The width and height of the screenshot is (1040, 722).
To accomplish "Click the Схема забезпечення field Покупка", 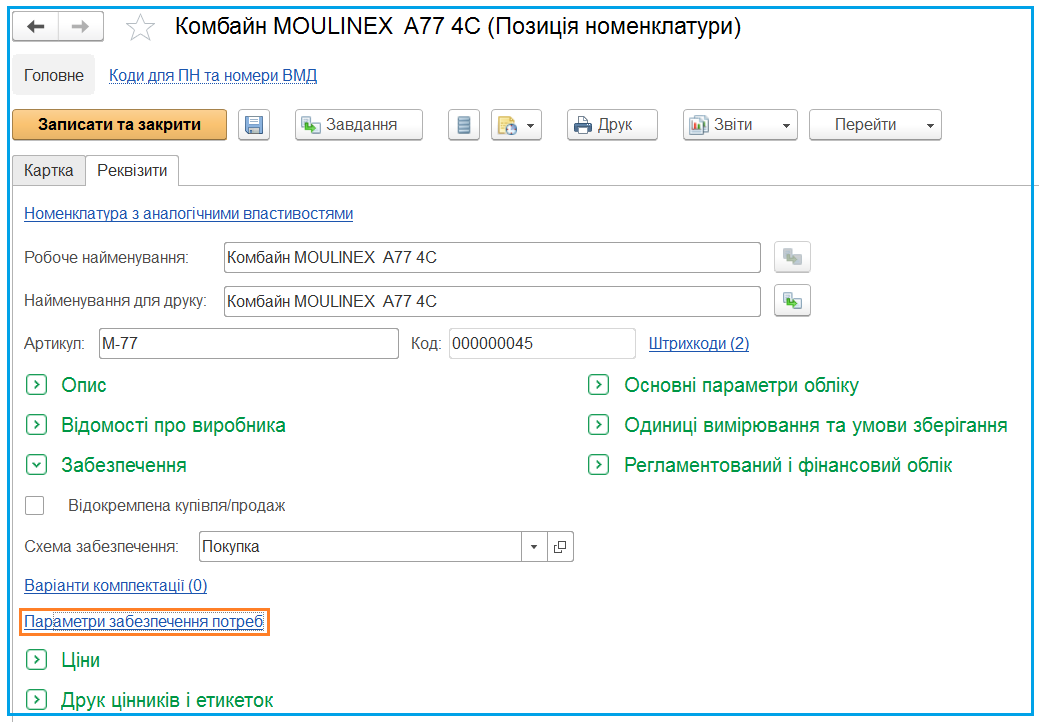I will (360, 547).
